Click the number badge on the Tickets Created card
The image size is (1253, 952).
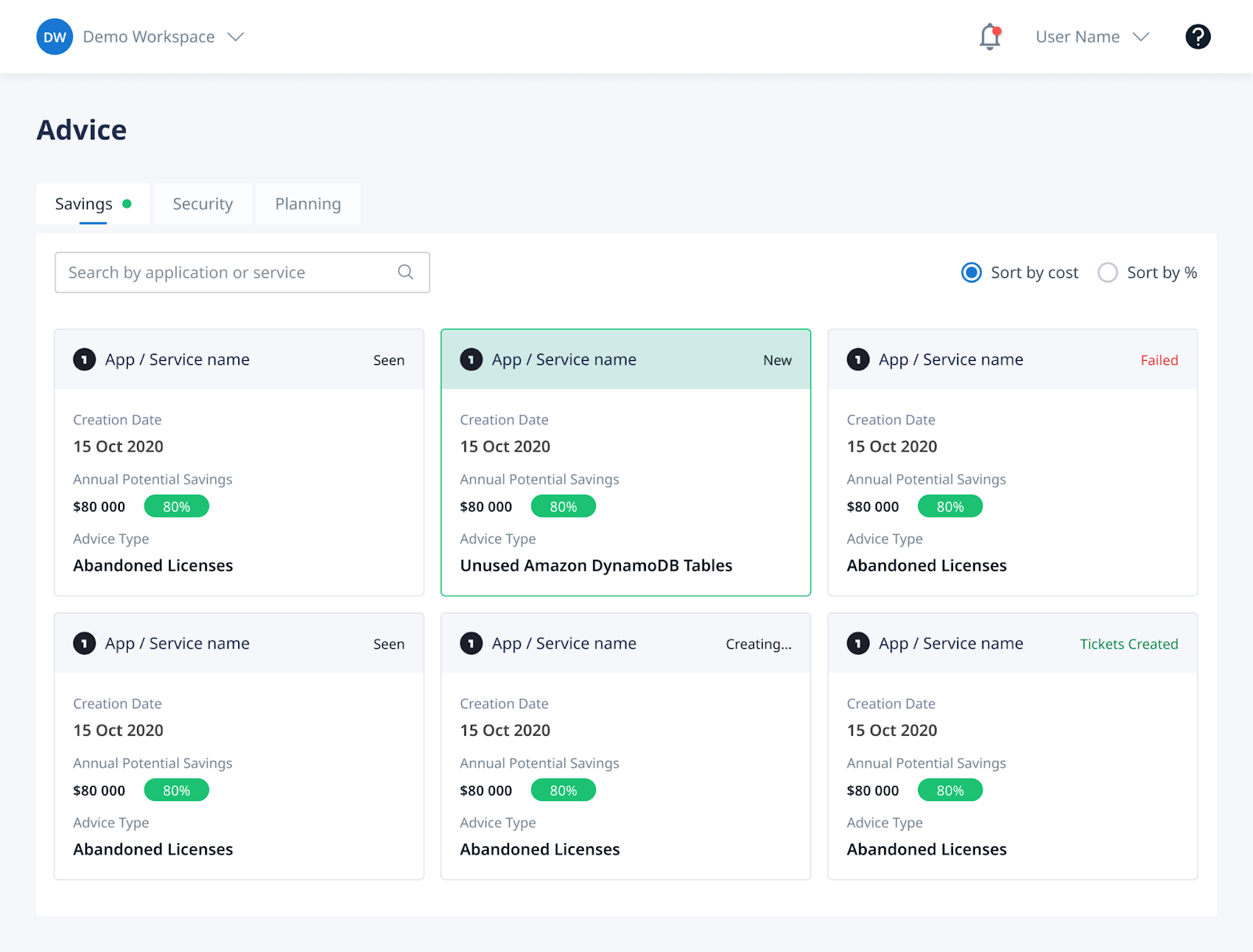(858, 644)
